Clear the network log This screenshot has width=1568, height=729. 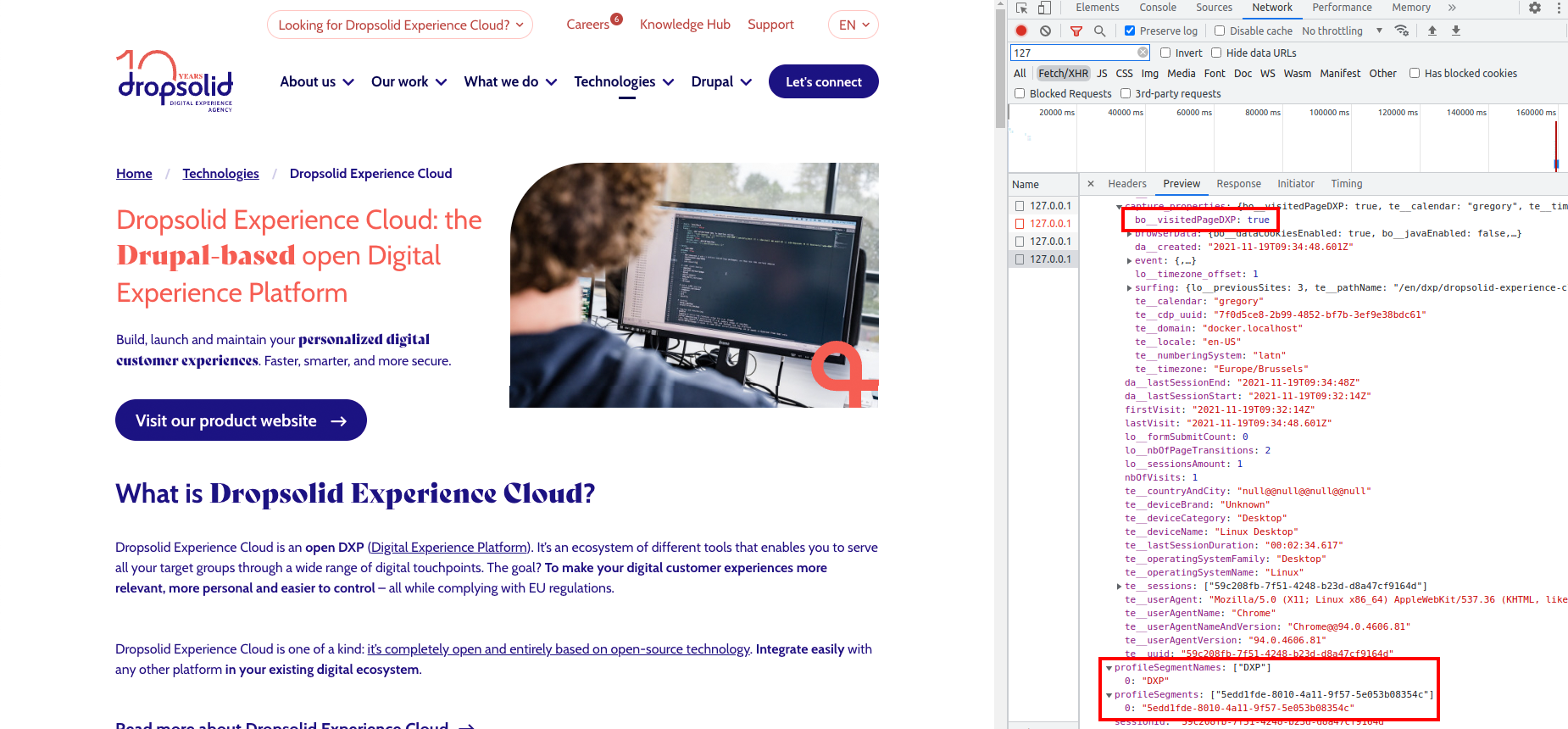[x=1046, y=31]
